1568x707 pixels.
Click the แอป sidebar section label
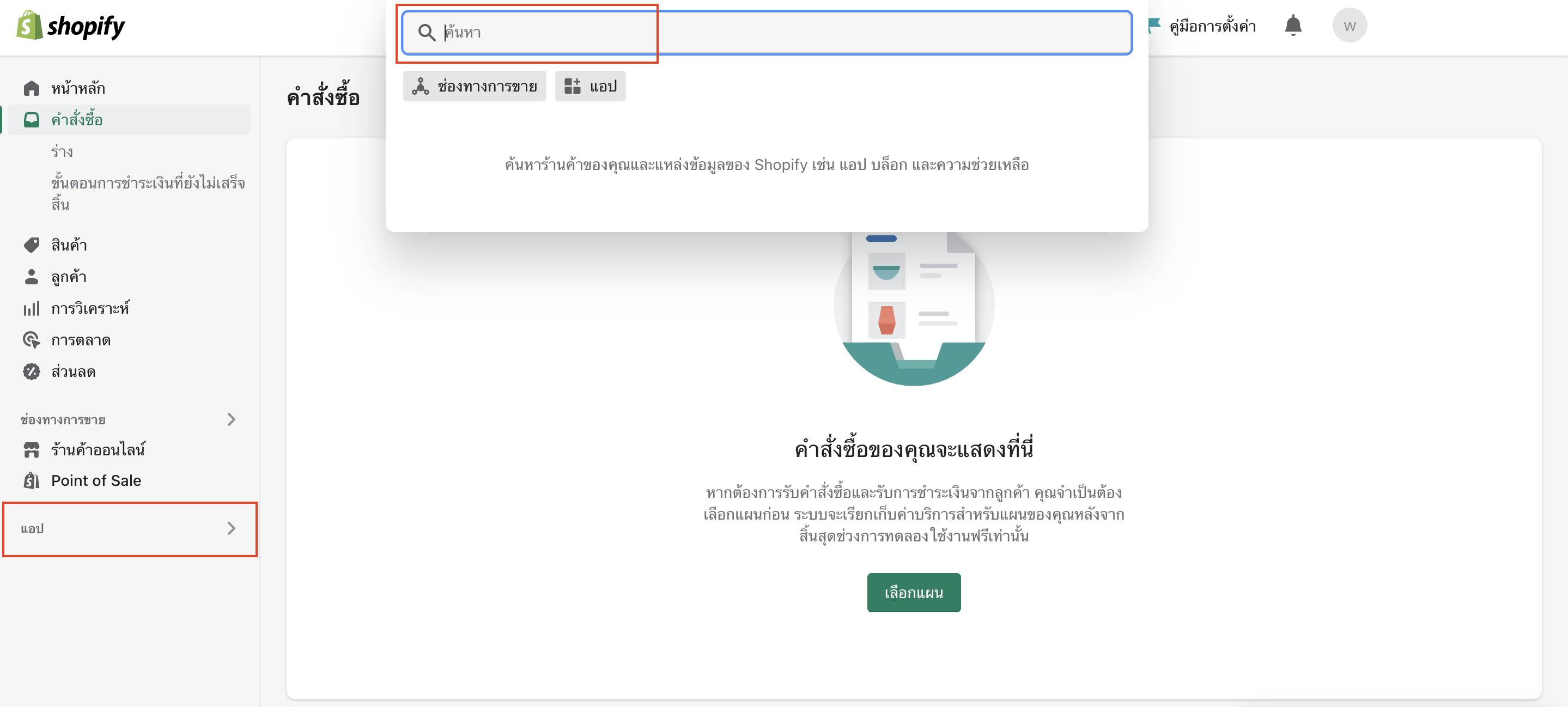pos(32,528)
